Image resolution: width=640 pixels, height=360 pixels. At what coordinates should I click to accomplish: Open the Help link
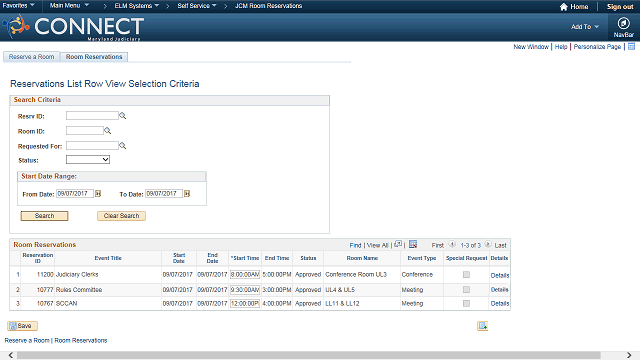click(561, 47)
